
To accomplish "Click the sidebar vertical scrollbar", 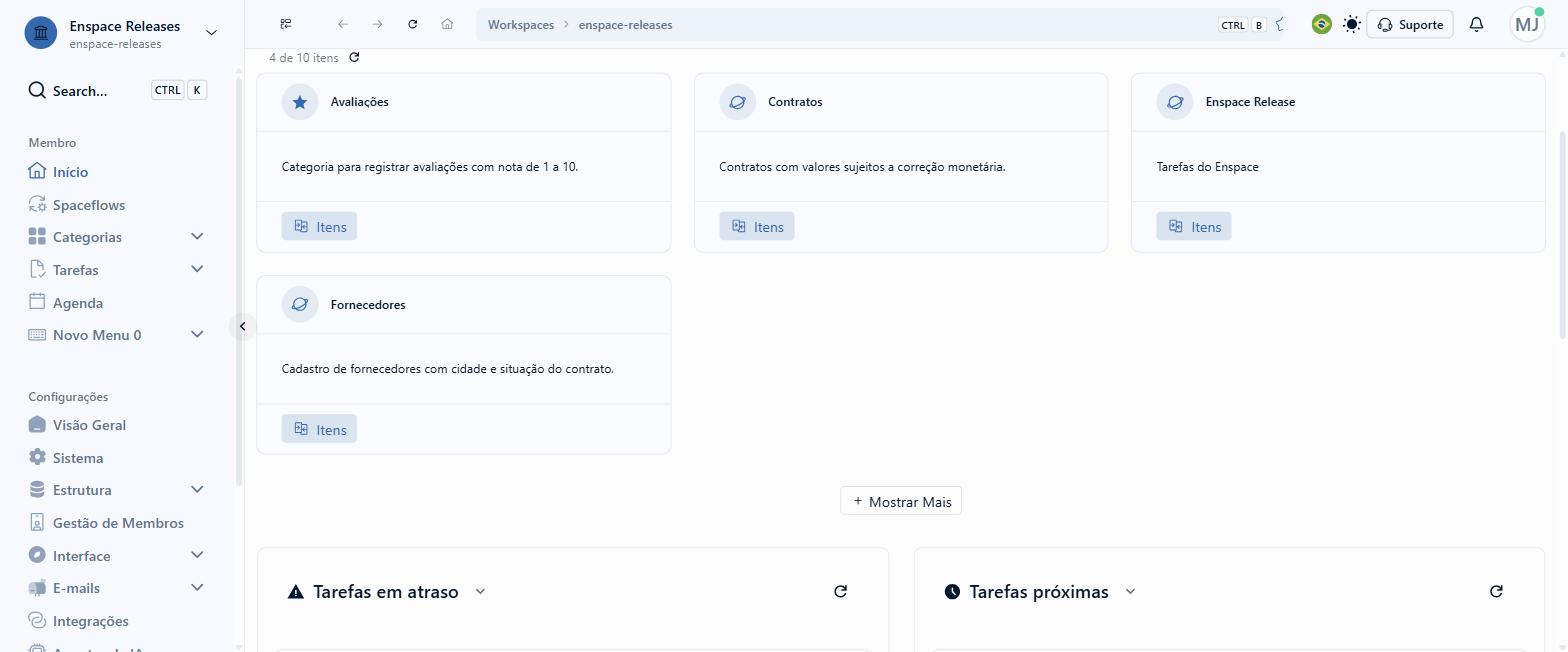I will (x=238, y=281).
